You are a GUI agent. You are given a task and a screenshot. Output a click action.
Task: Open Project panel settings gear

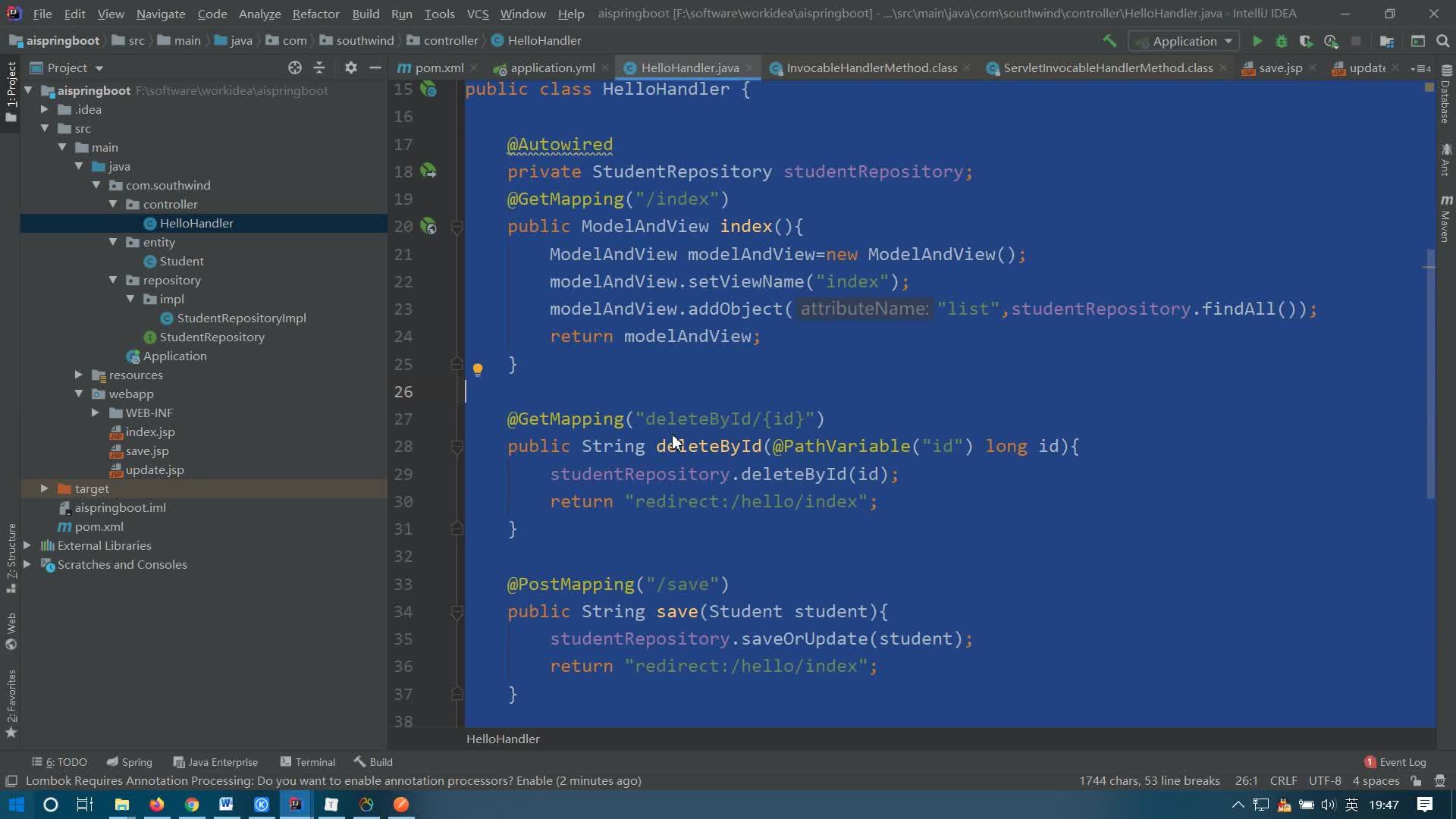pos(350,67)
